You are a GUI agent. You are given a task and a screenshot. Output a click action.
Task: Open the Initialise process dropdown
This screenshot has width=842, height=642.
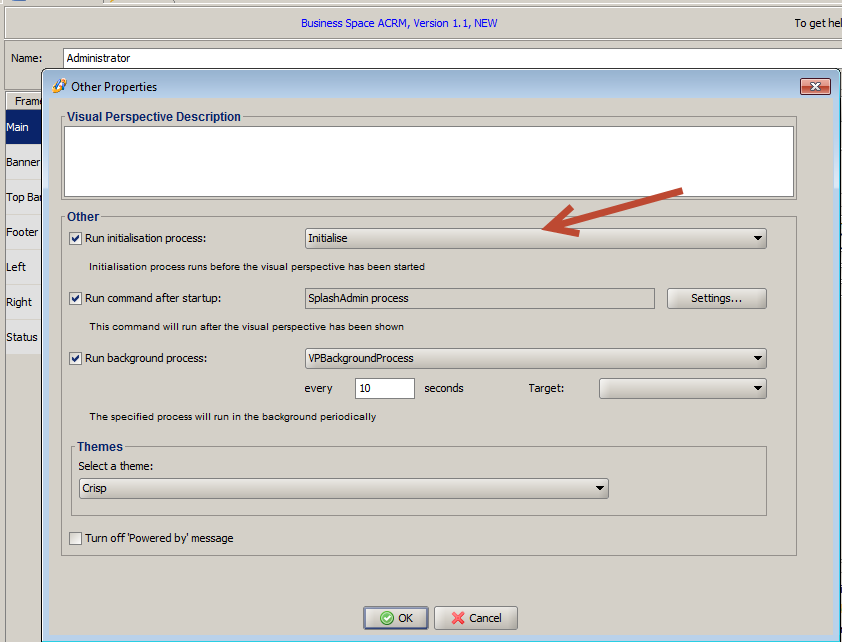535,238
